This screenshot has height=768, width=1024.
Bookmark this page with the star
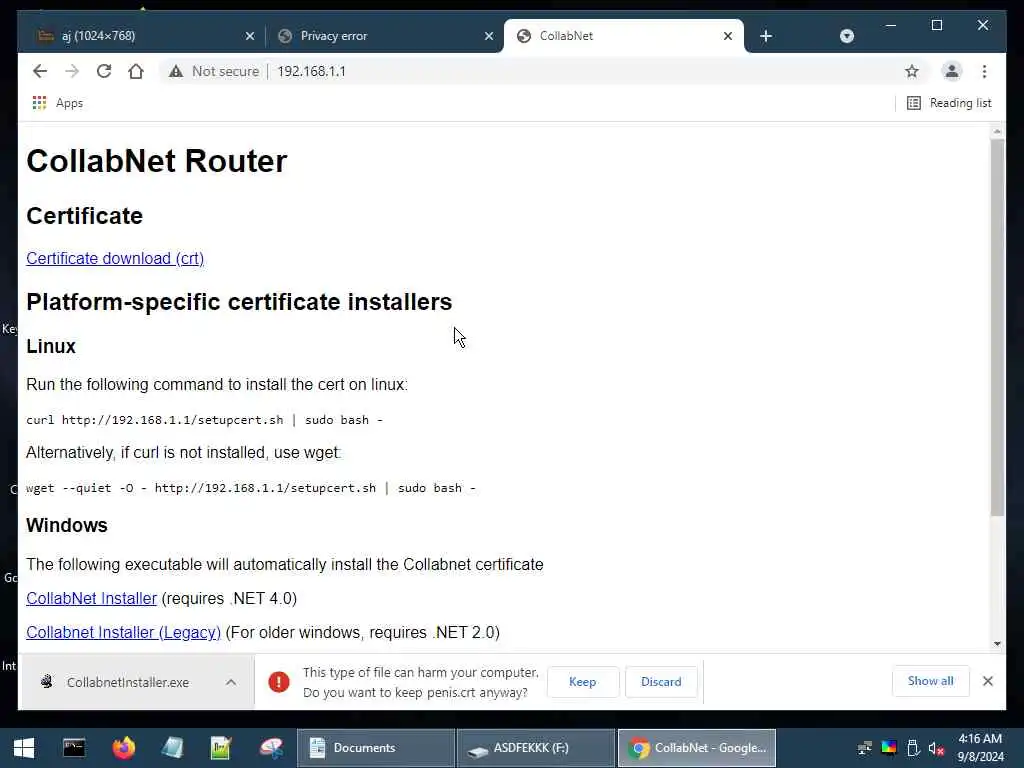pyautogui.click(x=912, y=71)
